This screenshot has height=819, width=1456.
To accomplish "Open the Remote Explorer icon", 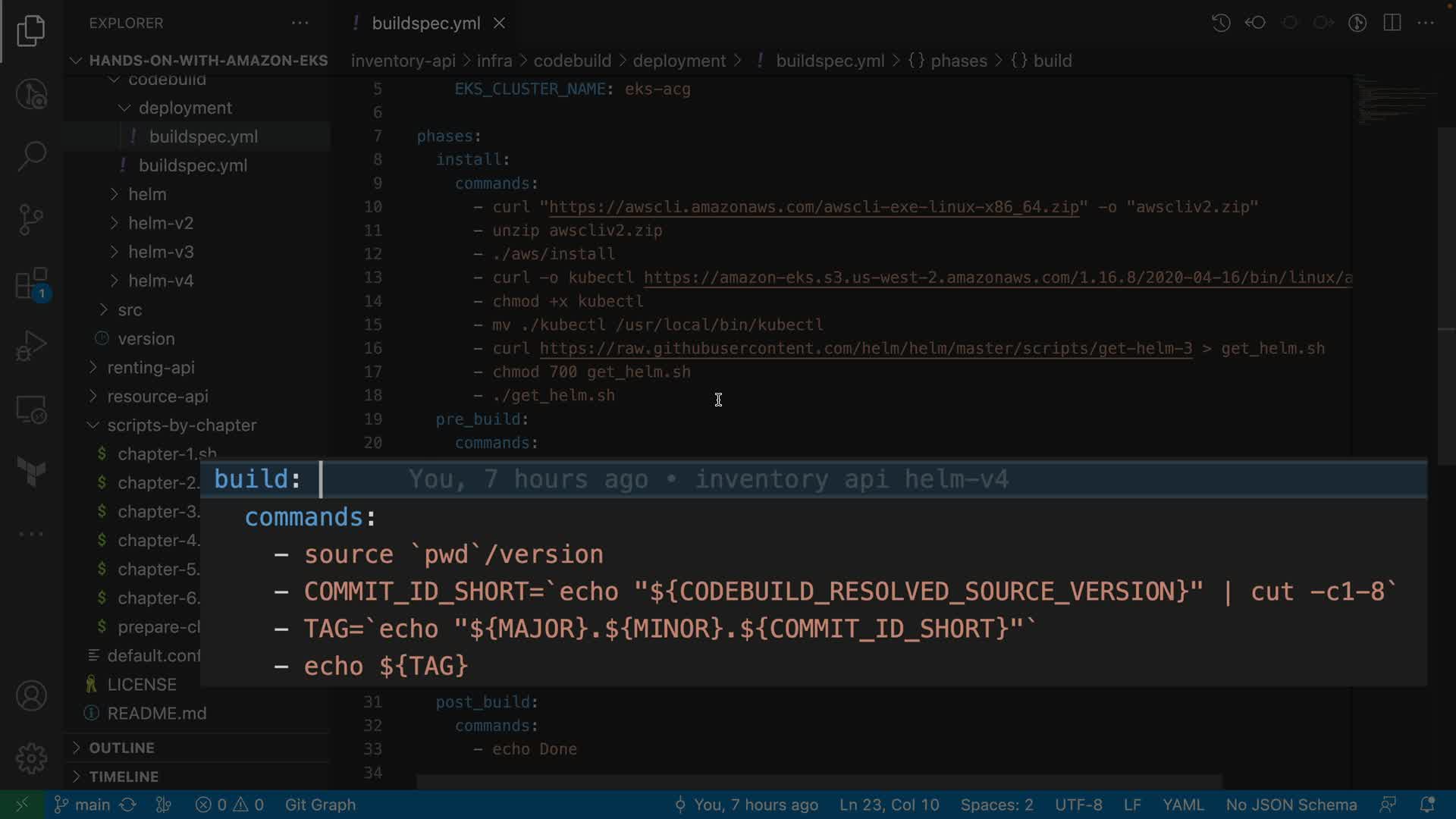I will (31, 410).
